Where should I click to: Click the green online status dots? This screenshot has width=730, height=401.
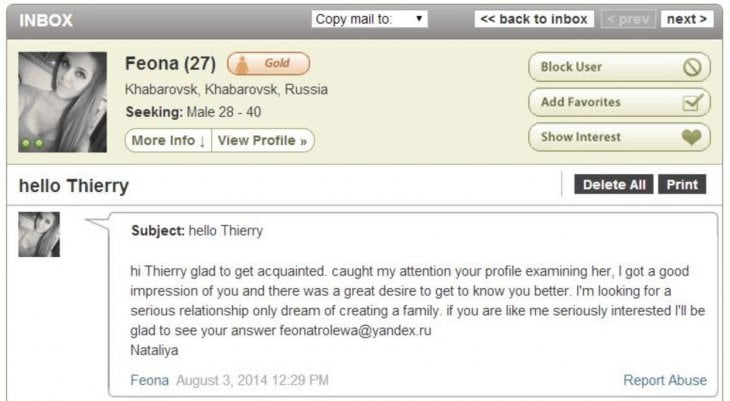33,143
